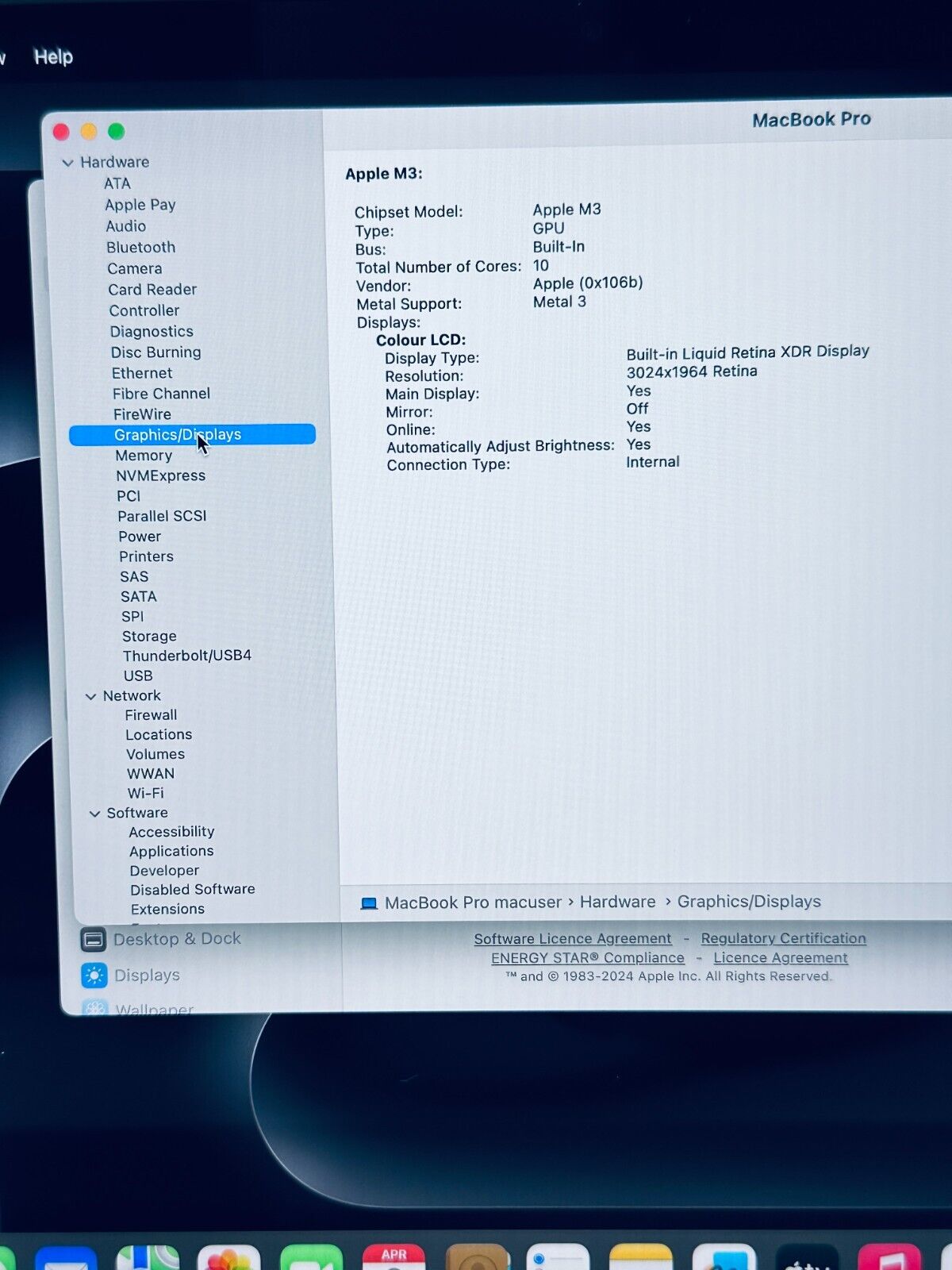Open the Help menu in the menu bar

(x=53, y=57)
